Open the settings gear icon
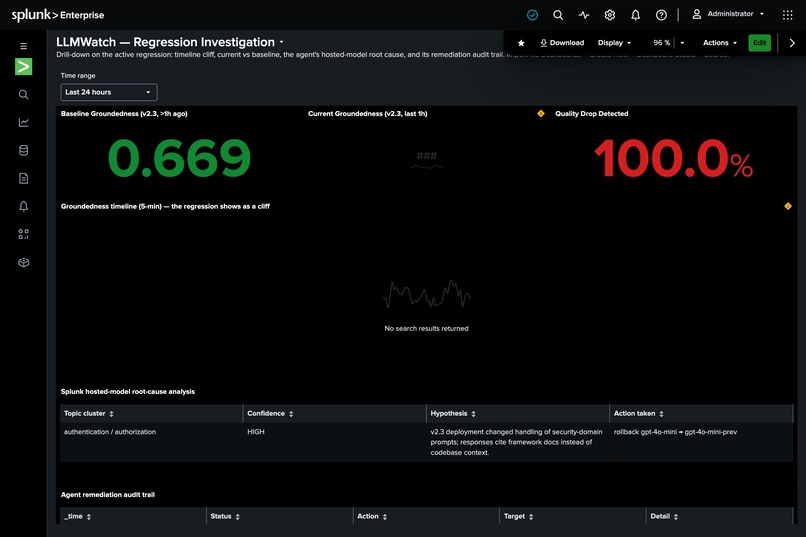Screen dimensions: 806x537 pos(610,15)
